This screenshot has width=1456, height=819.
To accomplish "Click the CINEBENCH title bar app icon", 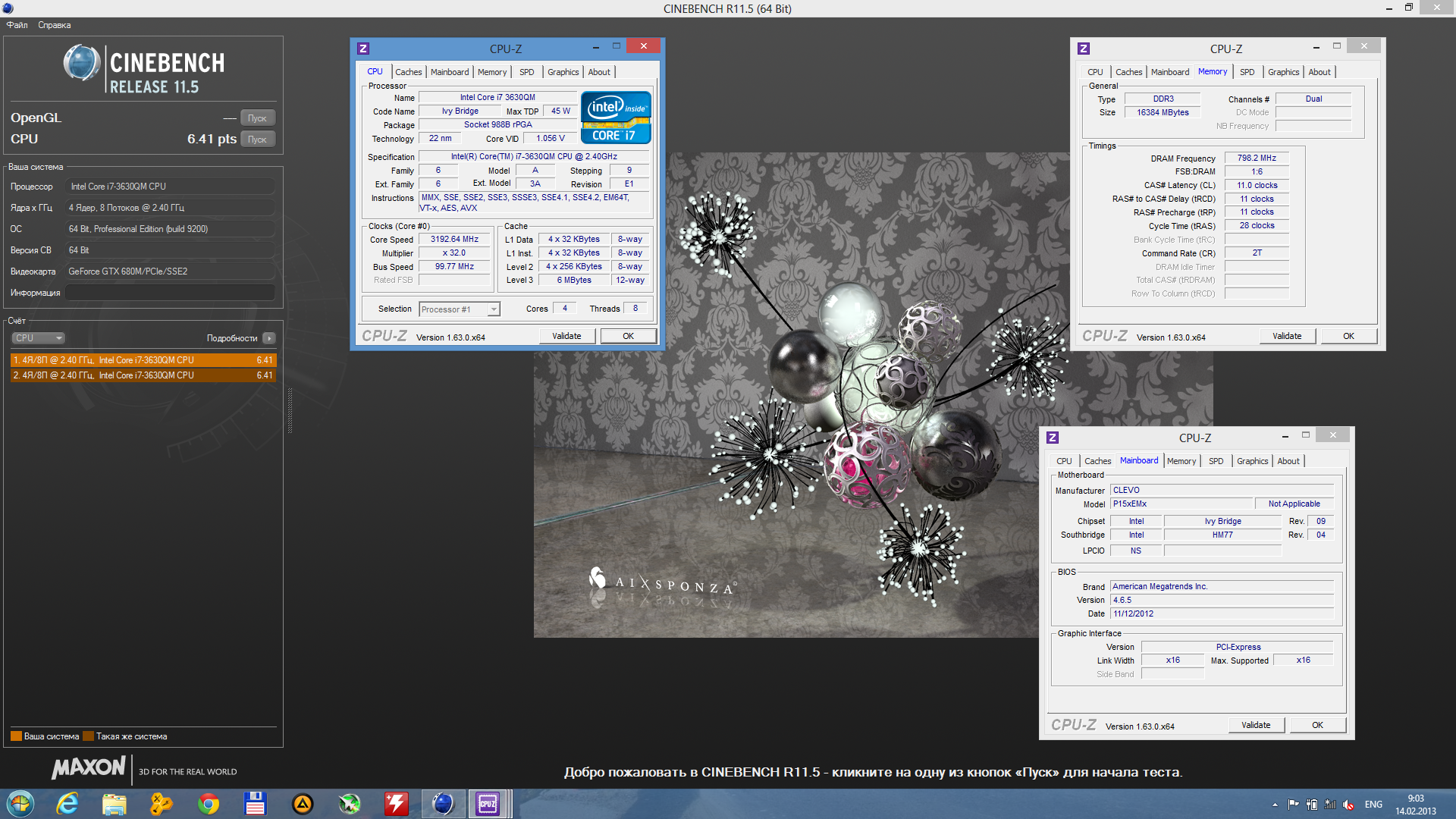I will 8,8.
